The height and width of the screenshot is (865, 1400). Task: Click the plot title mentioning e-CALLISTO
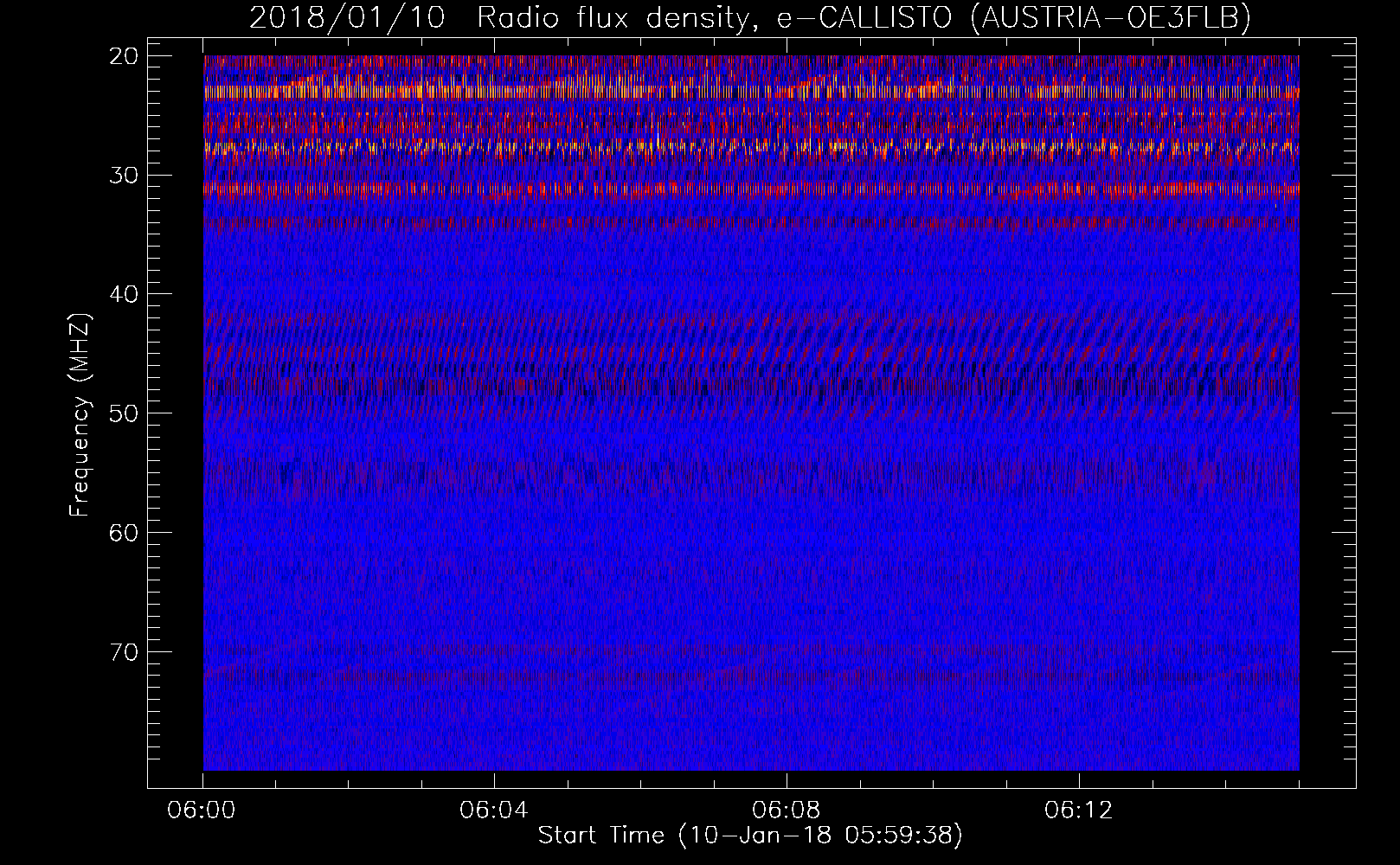[x=750, y=17]
